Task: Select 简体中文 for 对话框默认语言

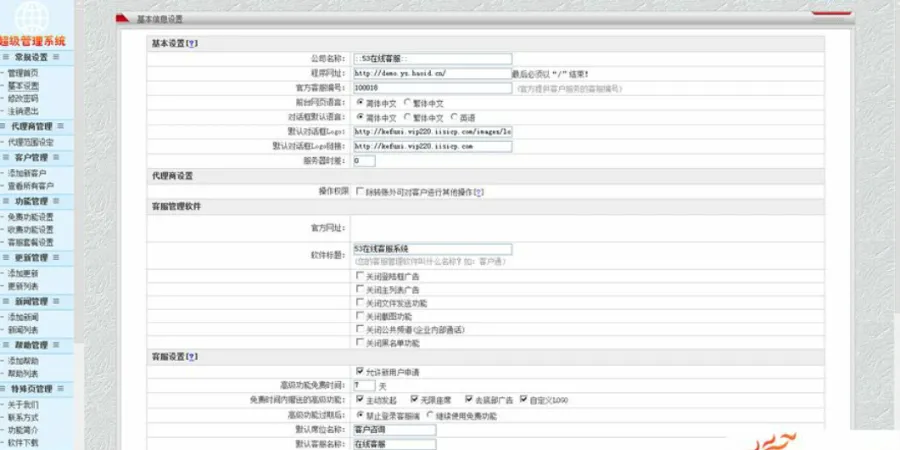Action: point(360,117)
